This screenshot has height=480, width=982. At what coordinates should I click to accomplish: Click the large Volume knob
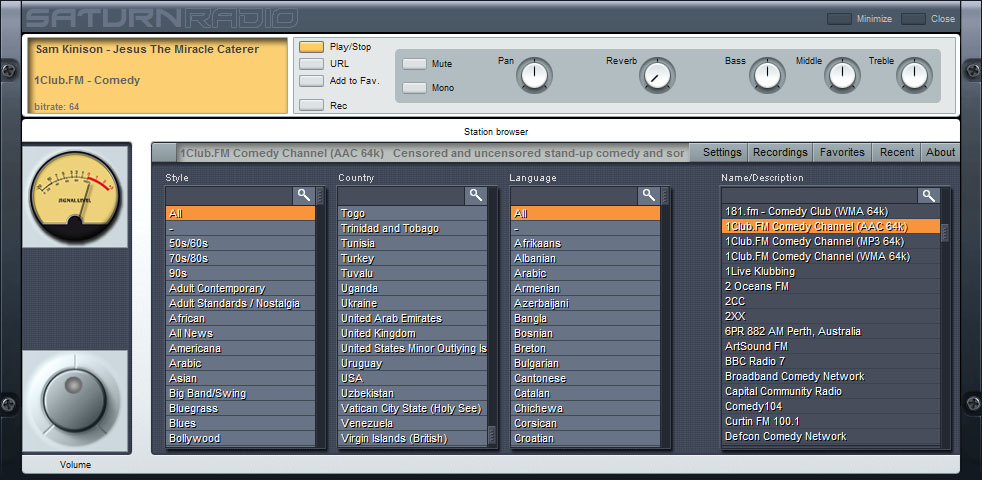76,397
